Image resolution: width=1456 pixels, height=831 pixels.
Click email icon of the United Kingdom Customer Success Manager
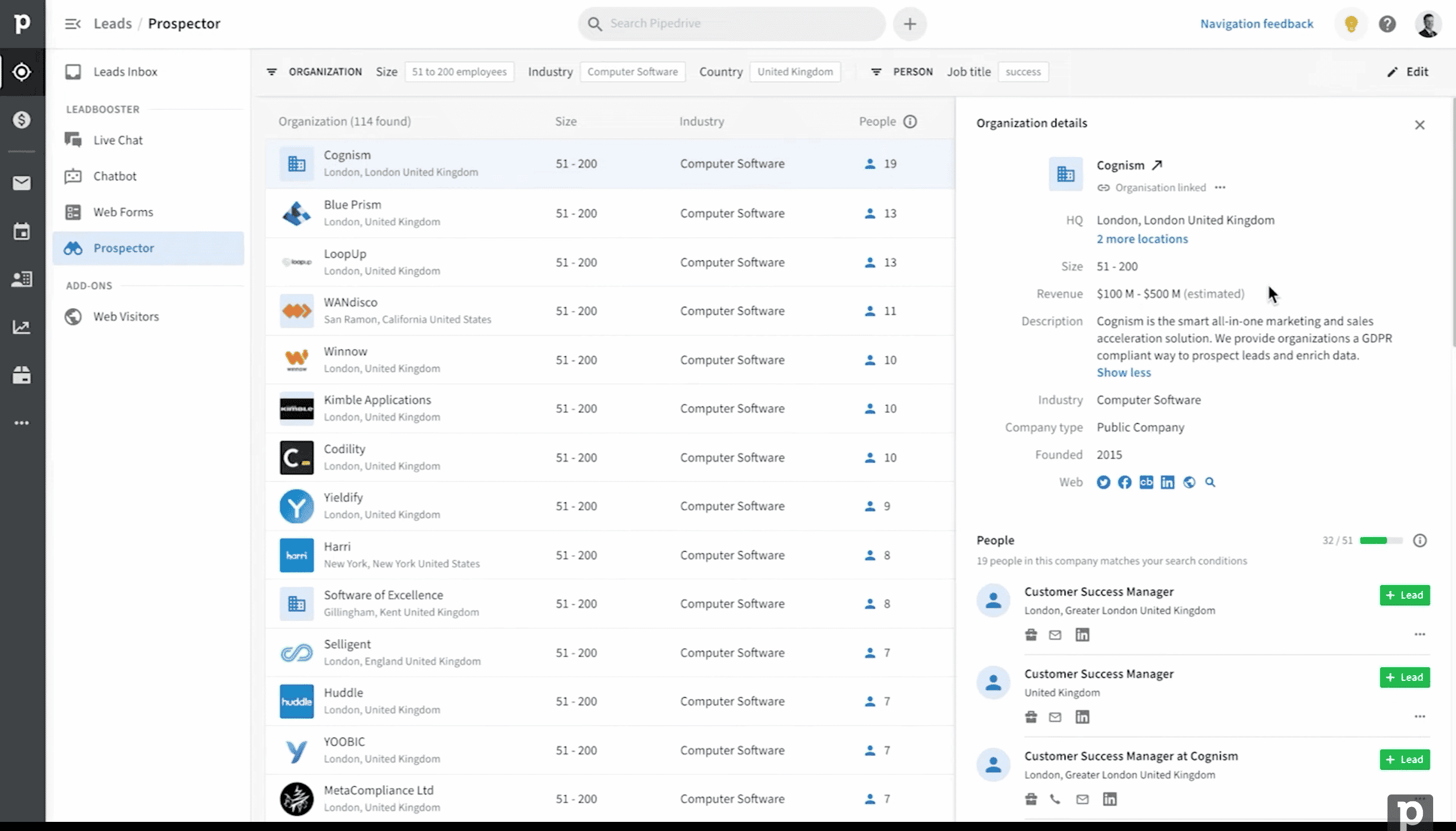[x=1055, y=717]
